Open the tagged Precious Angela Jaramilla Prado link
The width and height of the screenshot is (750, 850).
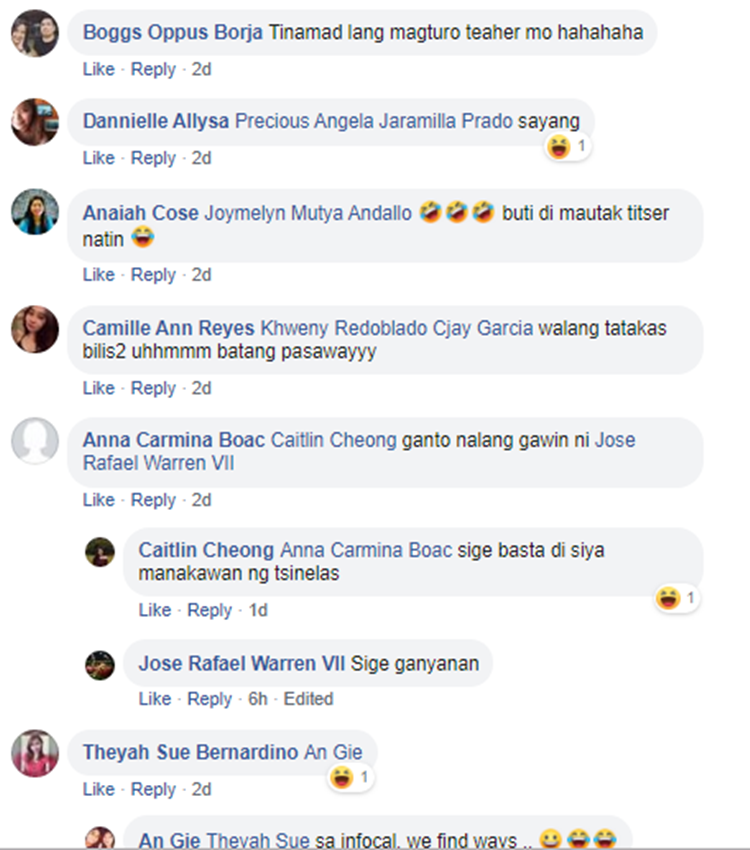tap(374, 121)
